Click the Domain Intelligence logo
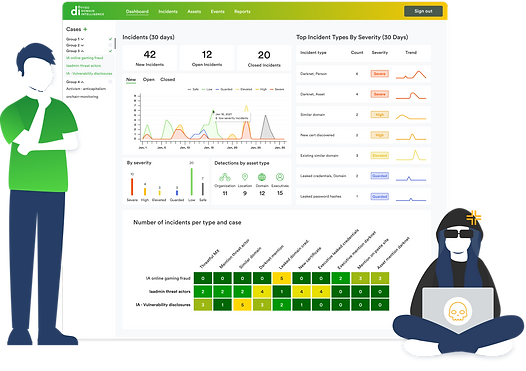 pyautogui.click(x=87, y=11)
